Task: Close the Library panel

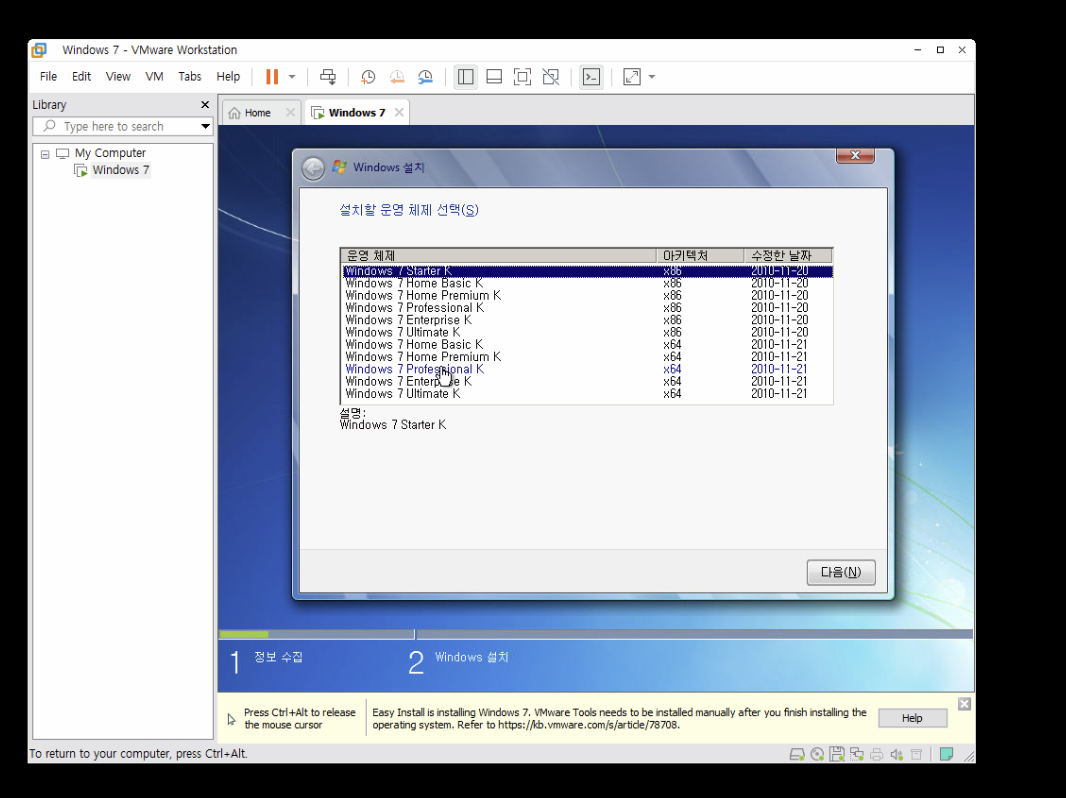Action: coord(205,105)
